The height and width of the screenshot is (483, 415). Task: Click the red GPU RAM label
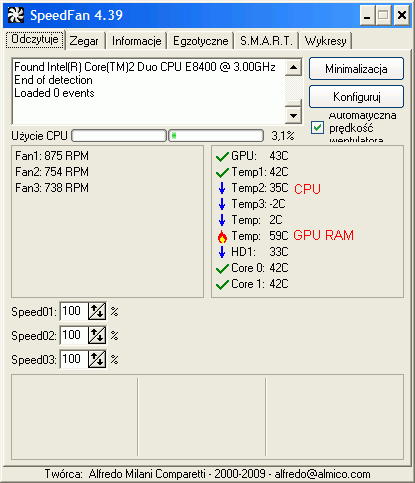(323, 236)
